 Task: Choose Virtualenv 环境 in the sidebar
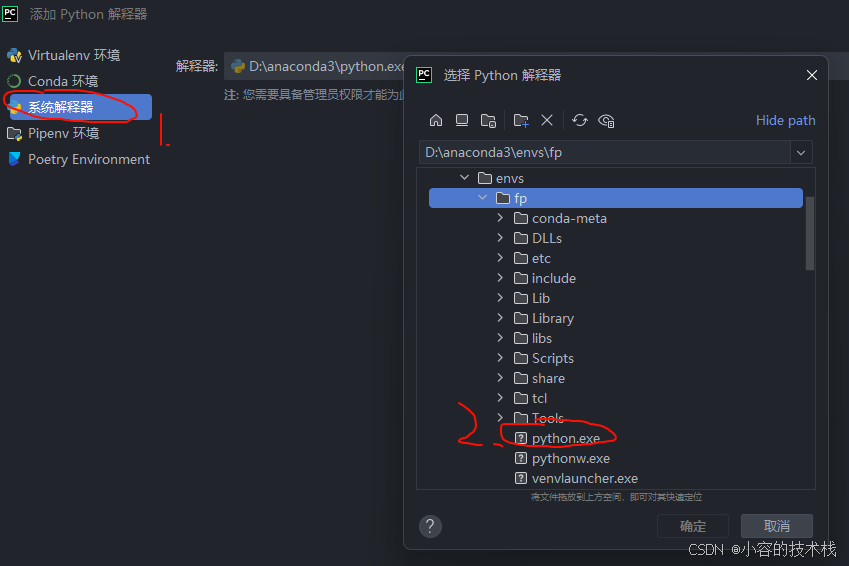tap(74, 55)
